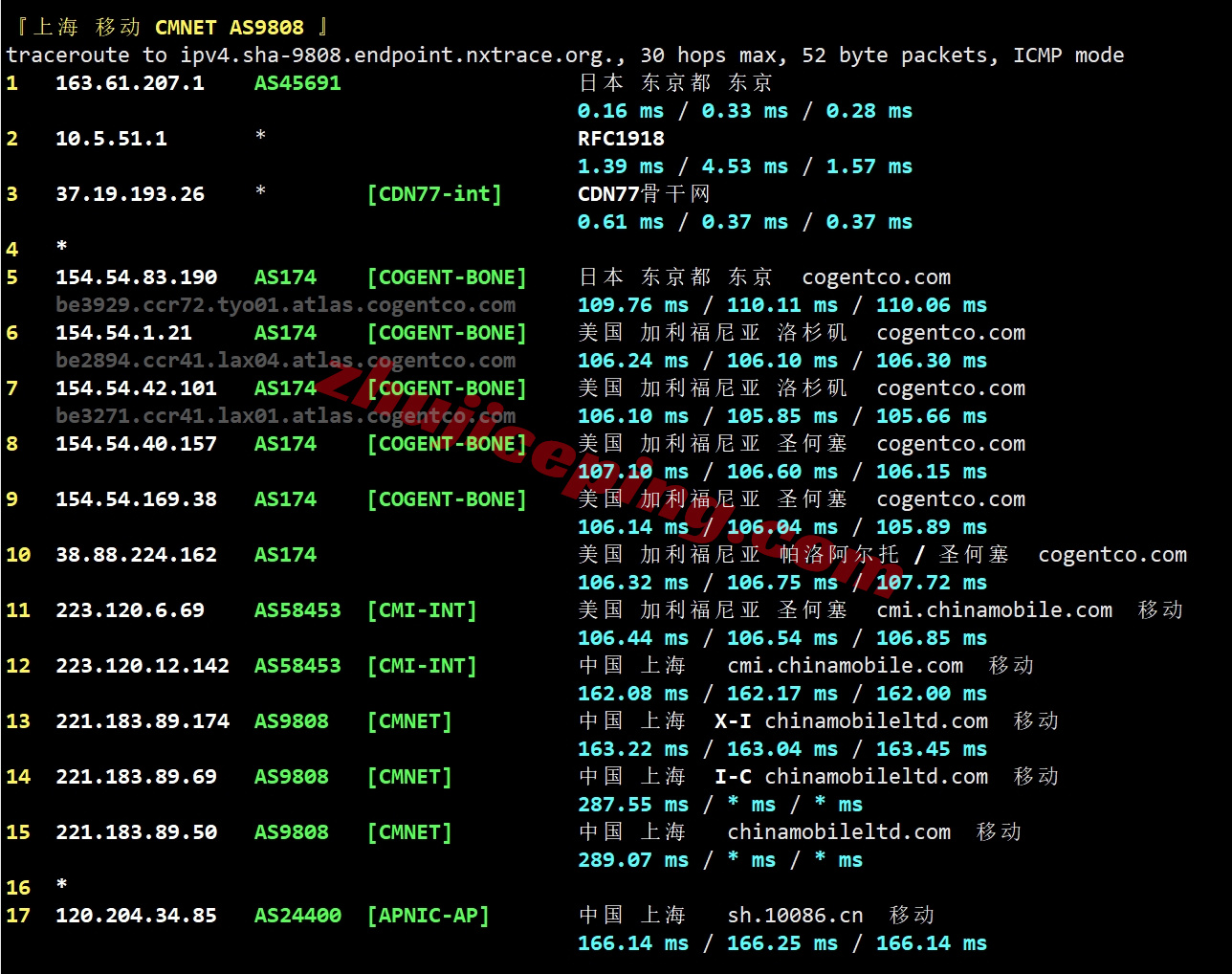Open the AS24400 ASN label

[x=297, y=916]
